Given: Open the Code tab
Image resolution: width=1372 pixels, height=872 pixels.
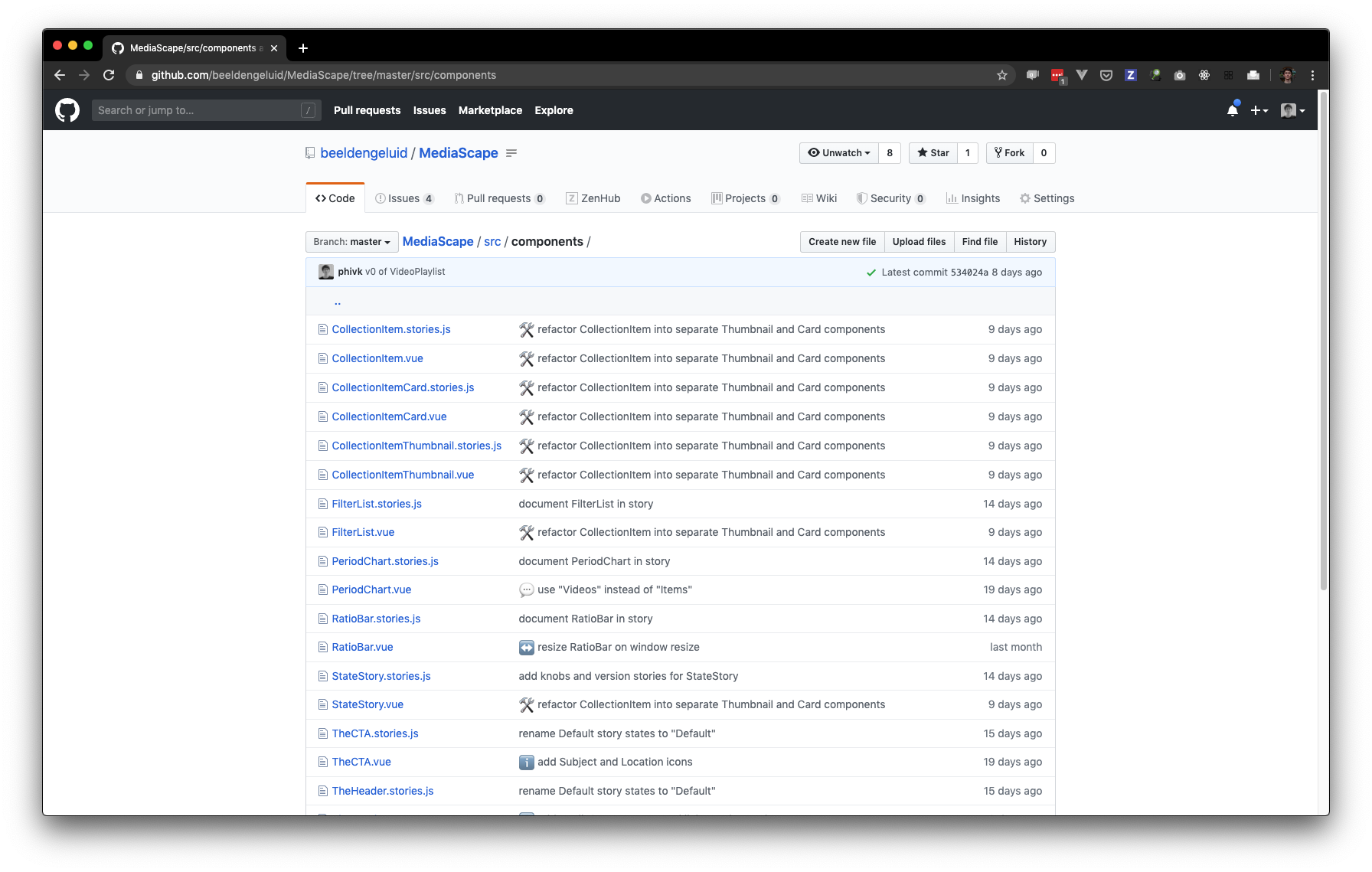Looking at the screenshot, I should point(335,198).
